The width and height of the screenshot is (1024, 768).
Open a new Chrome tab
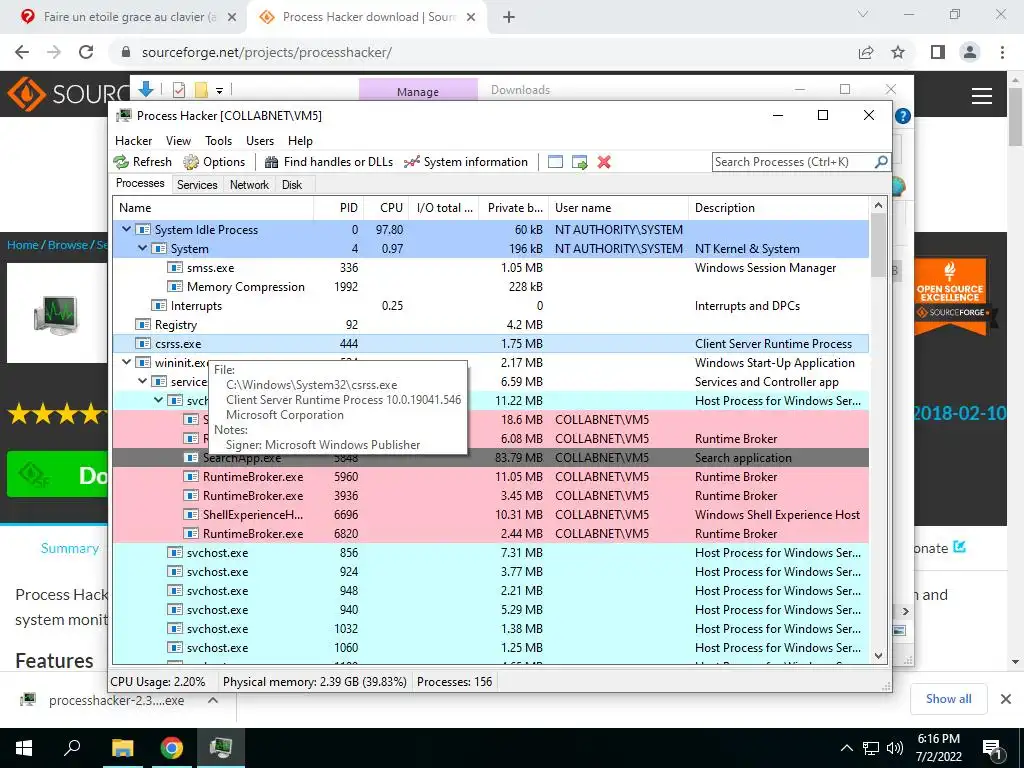click(x=509, y=17)
